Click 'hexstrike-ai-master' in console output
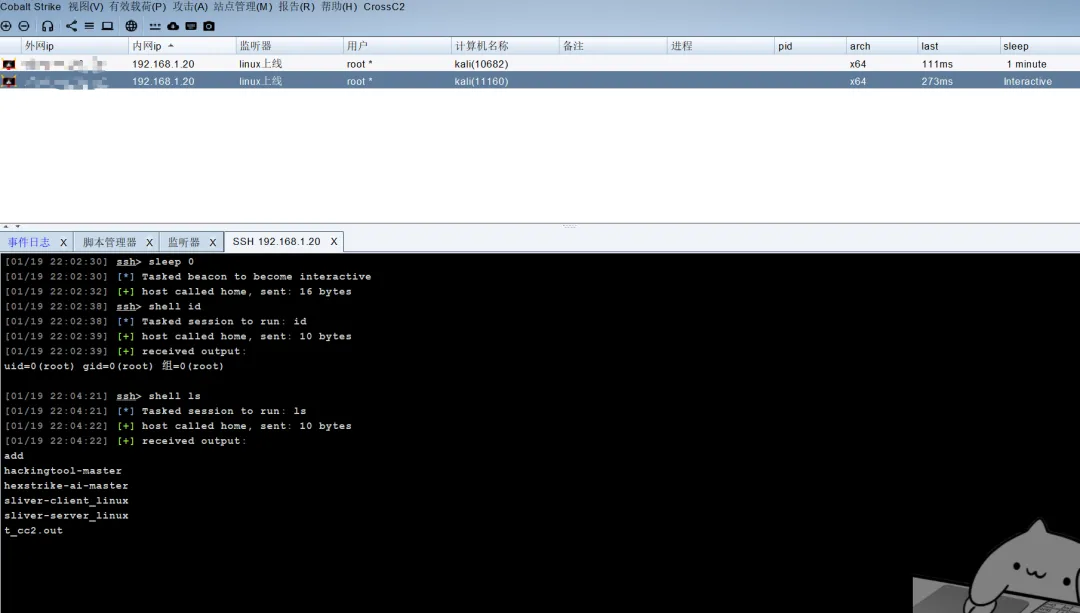 point(66,486)
